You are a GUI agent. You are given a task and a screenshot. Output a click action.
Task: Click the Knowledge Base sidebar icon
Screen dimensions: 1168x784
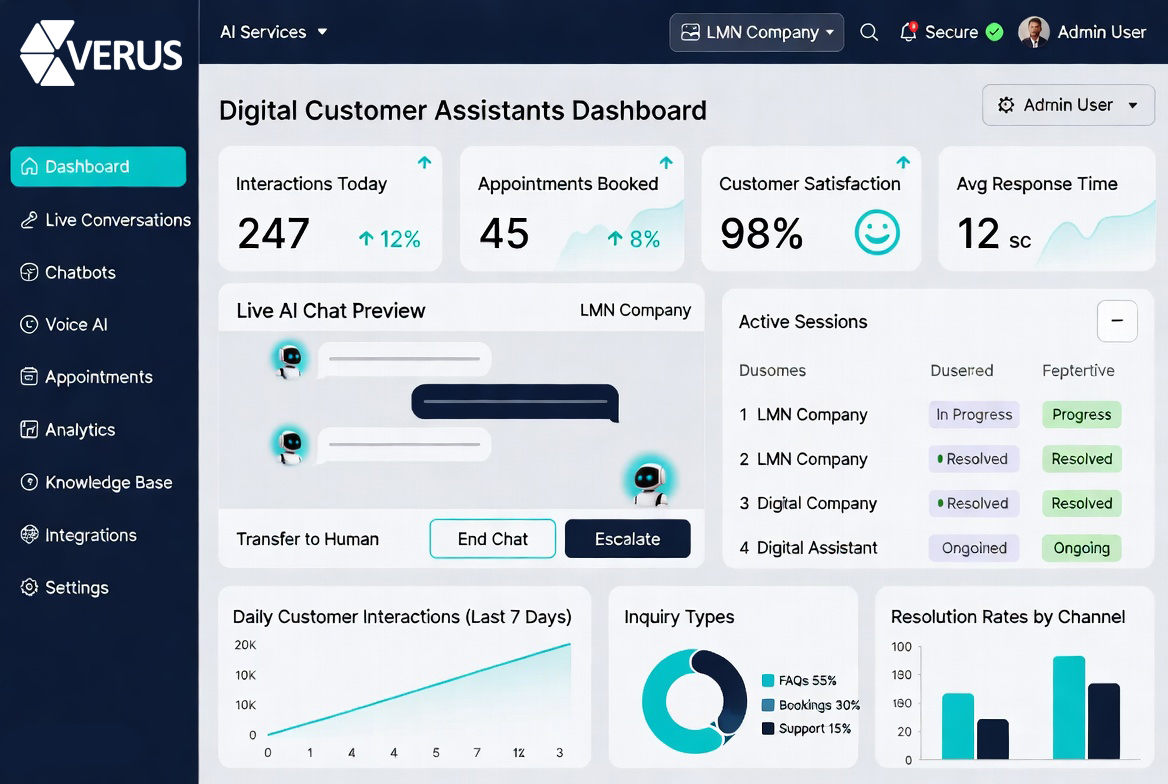point(29,482)
